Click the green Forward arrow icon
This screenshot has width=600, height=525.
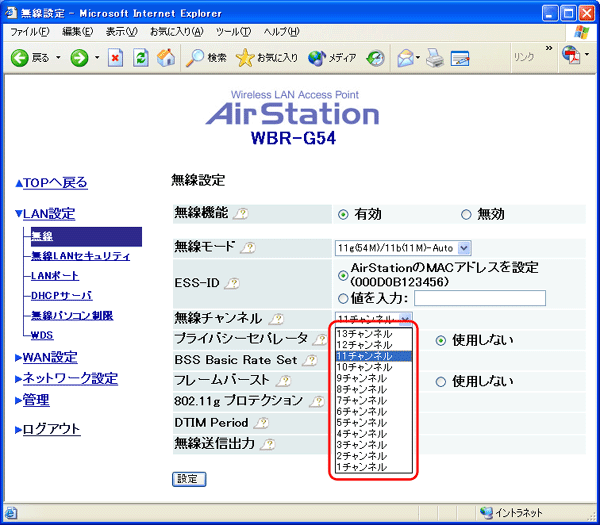pyautogui.click(x=79, y=58)
